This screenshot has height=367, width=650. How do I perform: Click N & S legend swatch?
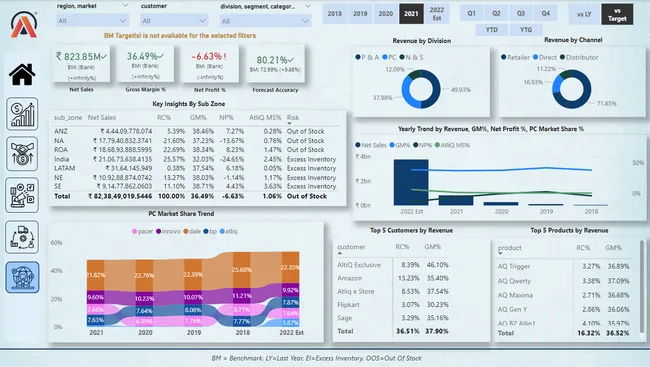(402, 57)
